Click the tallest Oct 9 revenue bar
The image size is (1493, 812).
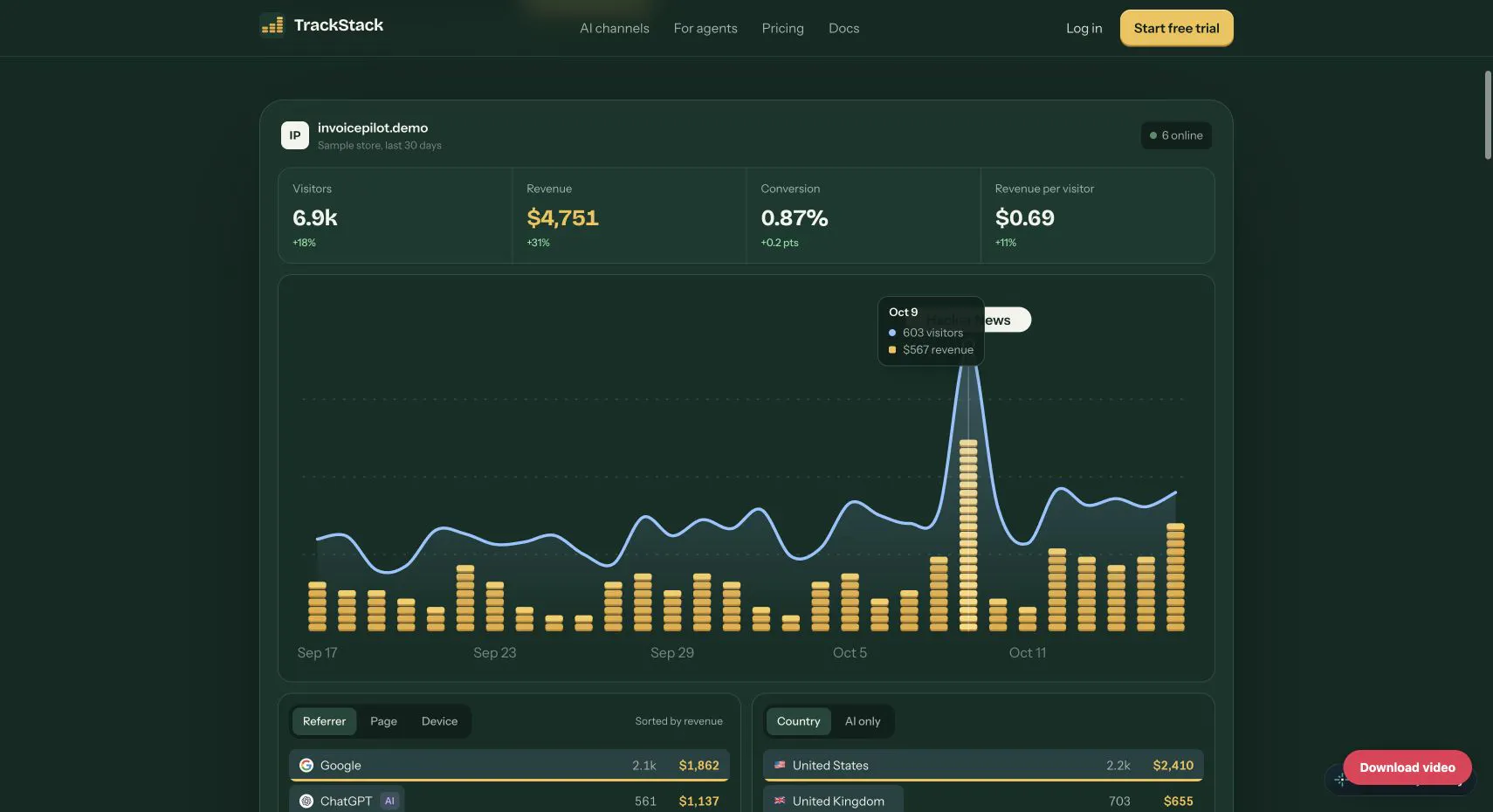click(x=968, y=534)
